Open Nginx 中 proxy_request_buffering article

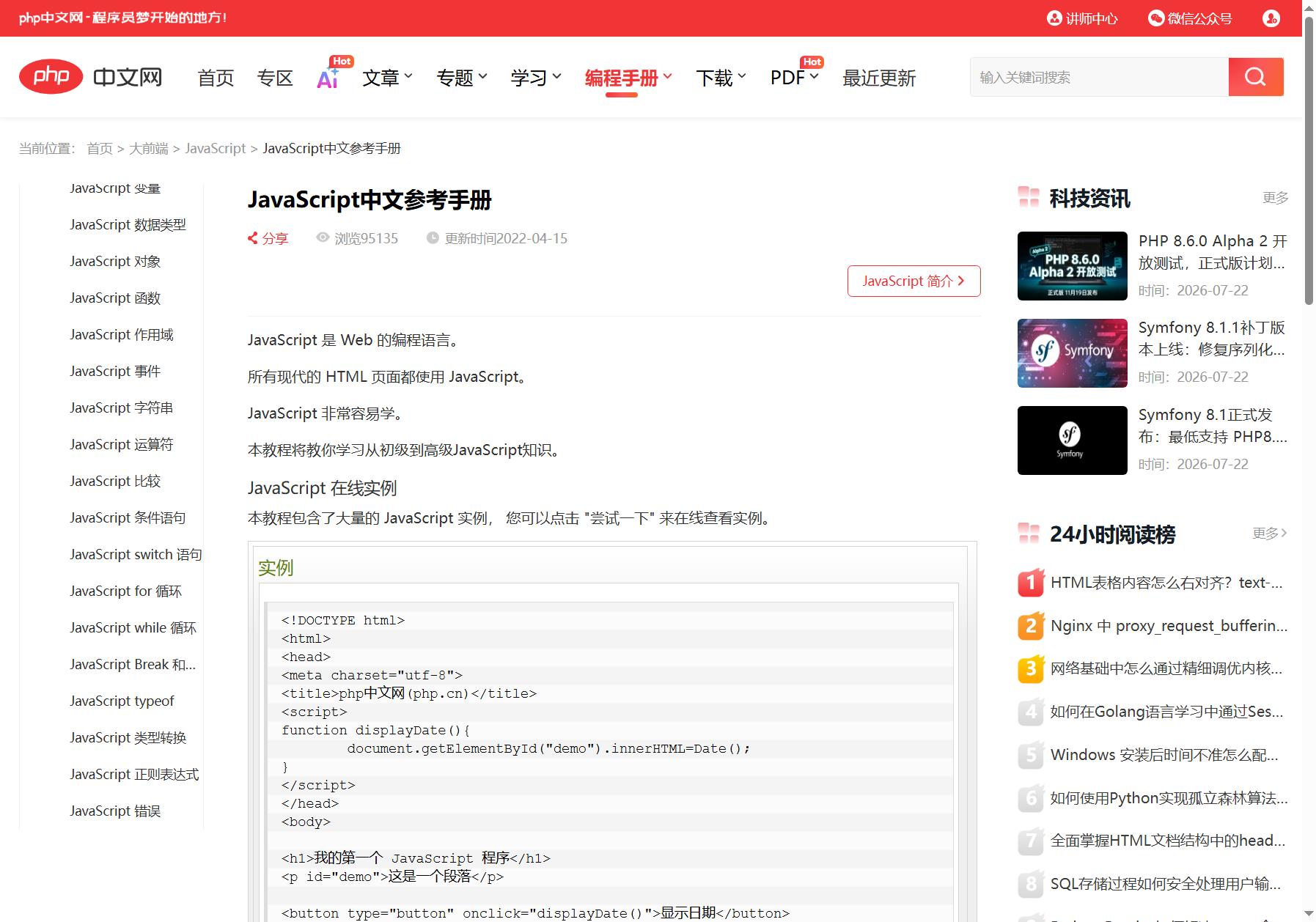(x=1169, y=626)
